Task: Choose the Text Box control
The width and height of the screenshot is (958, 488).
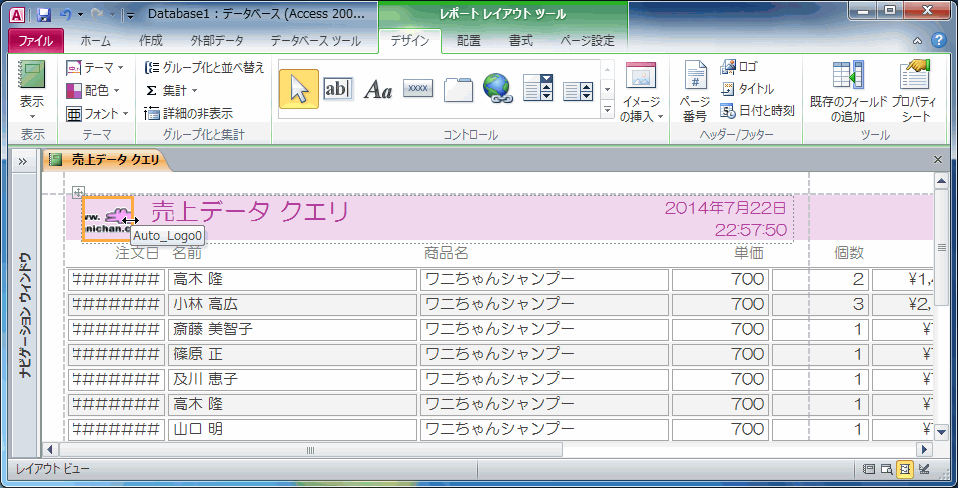Action: [338, 89]
